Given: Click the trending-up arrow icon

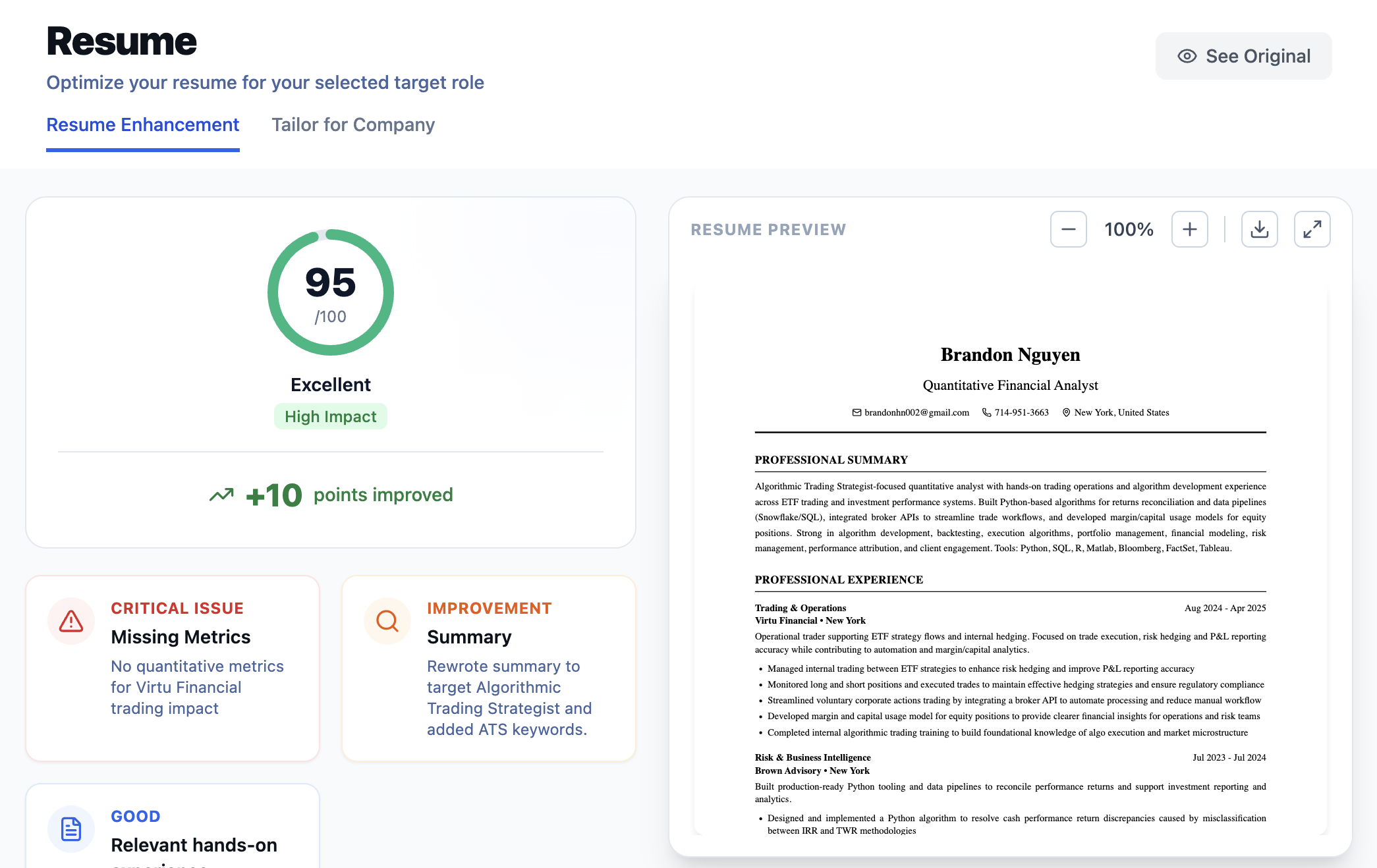Looking at the screenshot, I should [221, 495].
